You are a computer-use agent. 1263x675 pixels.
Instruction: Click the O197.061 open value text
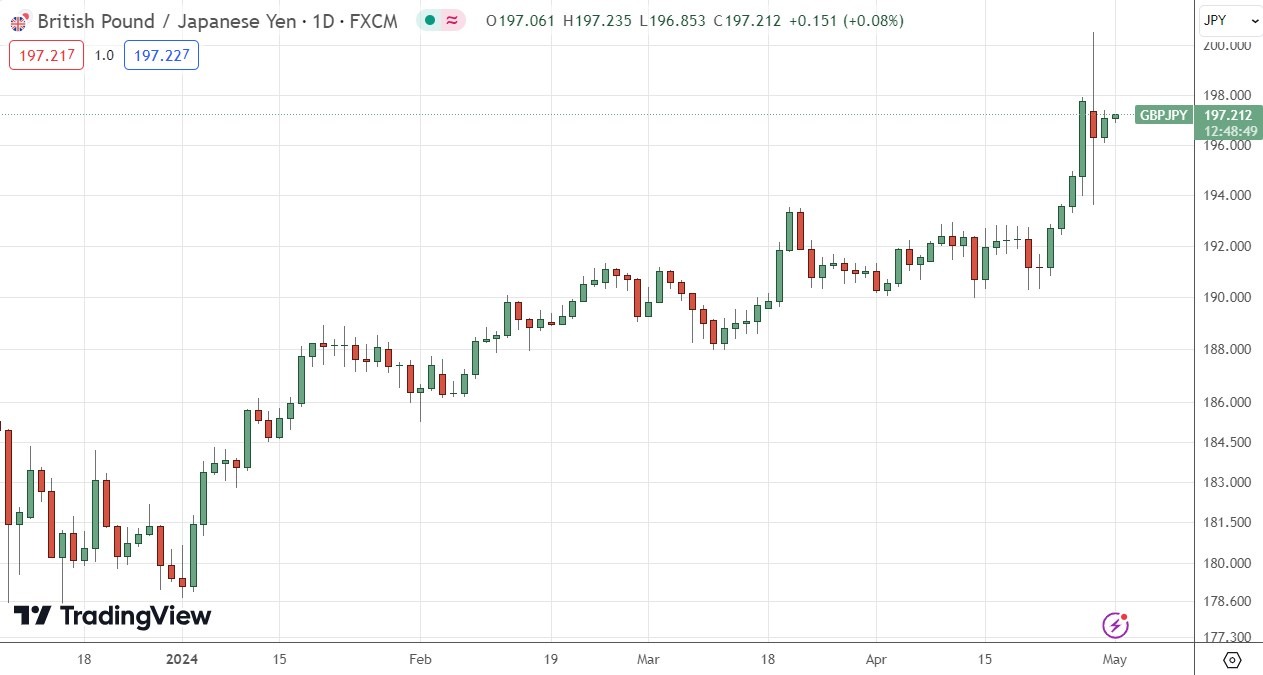[x=520, y=20]
